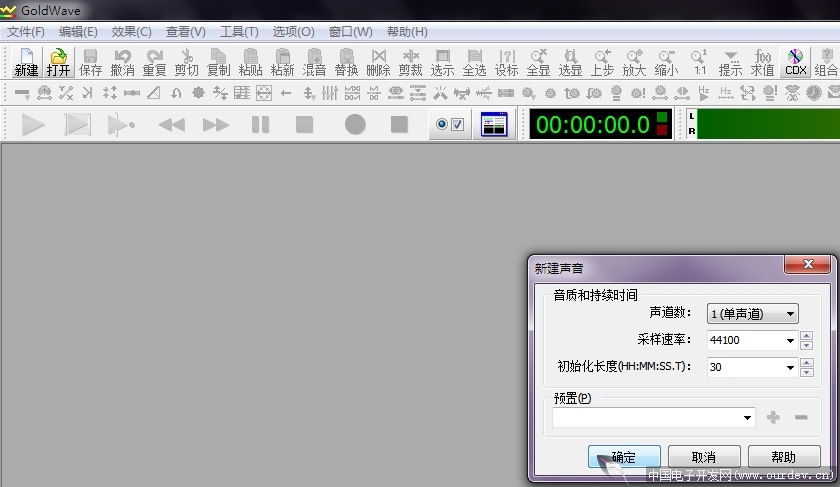Expand the 初始化长度 length dropdown arrow

790,367
